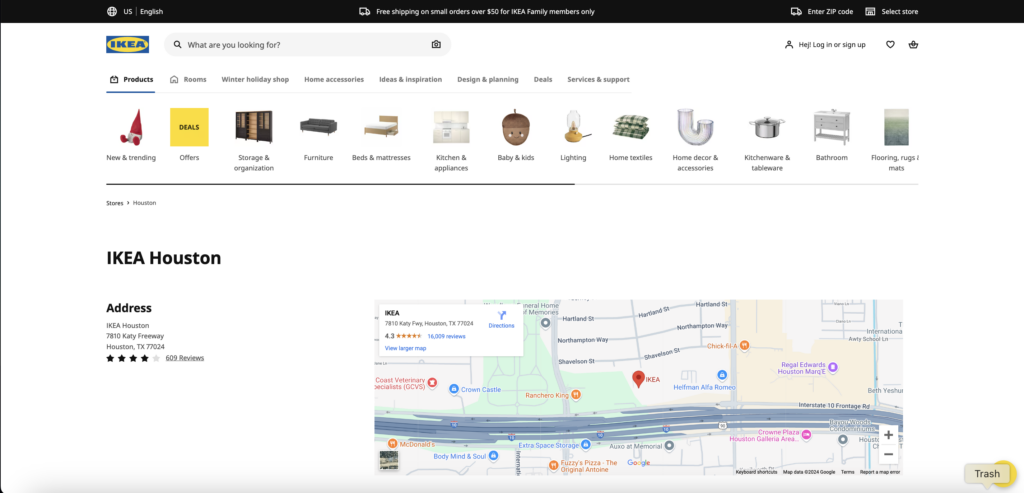
Task: Select the Flooring, rugs & mats image
Action: (x=896, y=127)
